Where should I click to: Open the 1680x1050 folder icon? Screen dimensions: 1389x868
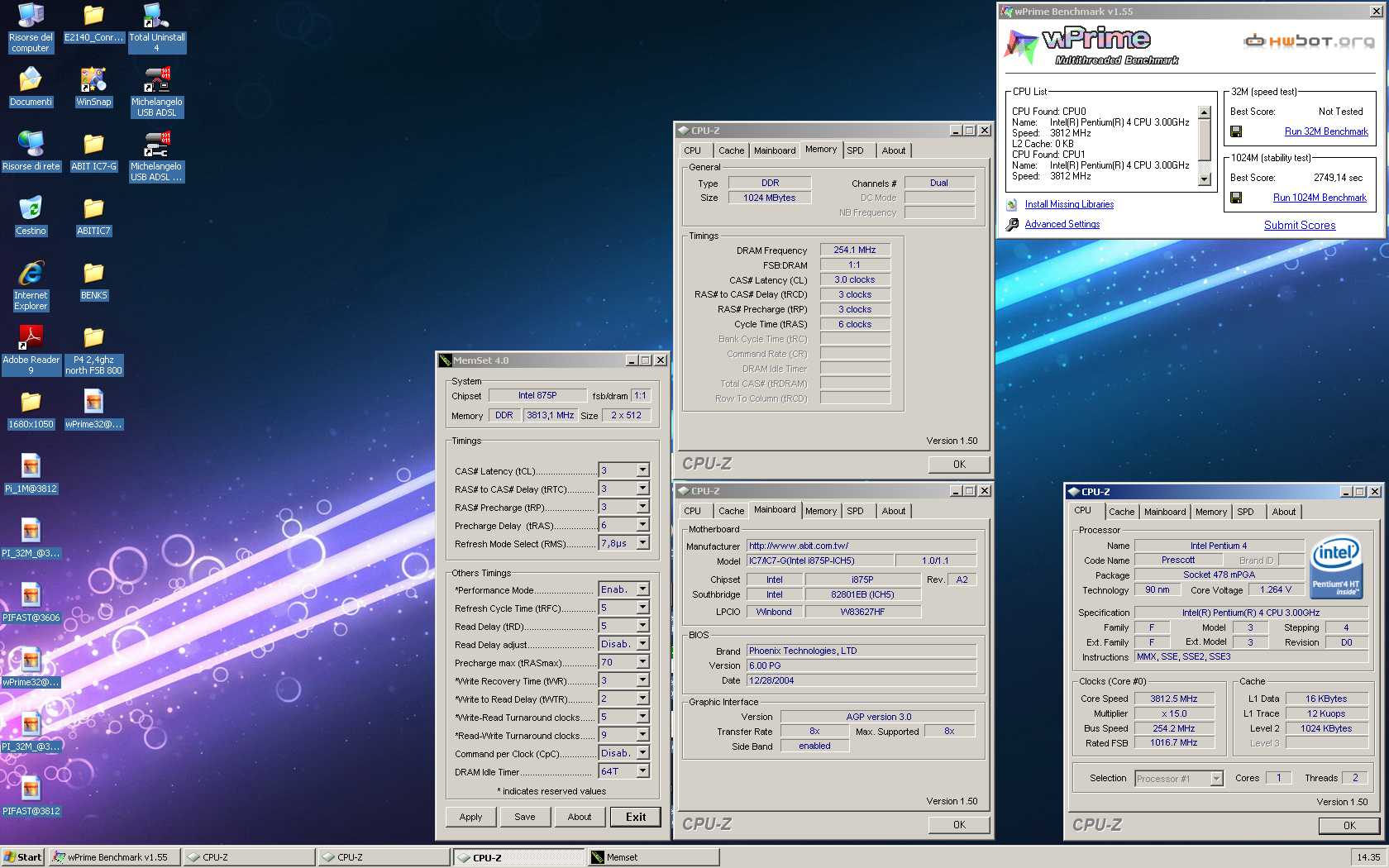(x=31, y=409)
